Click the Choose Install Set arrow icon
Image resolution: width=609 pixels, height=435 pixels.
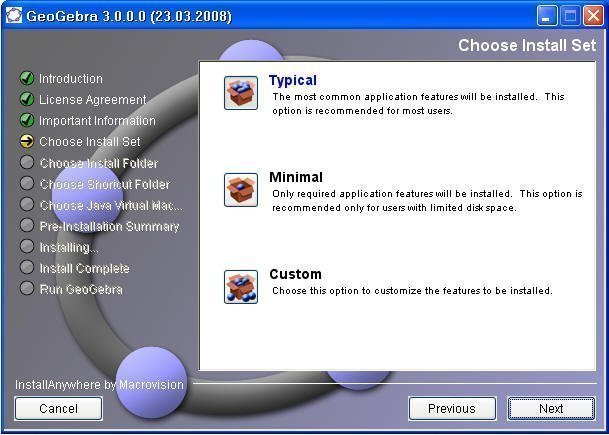coord(27,141)
